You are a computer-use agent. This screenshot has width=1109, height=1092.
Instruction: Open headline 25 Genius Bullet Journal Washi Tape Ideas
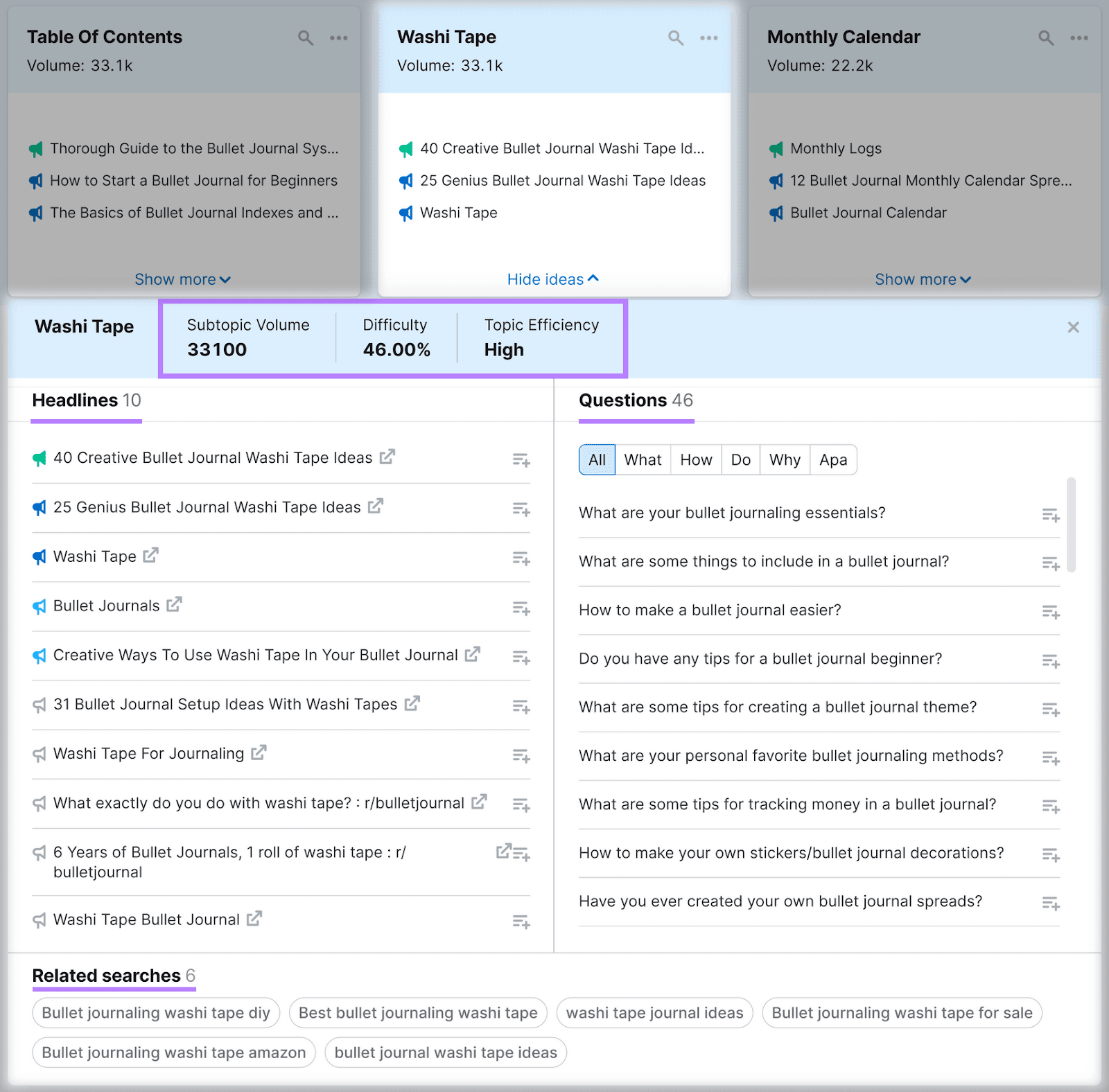tap(208, 507)
